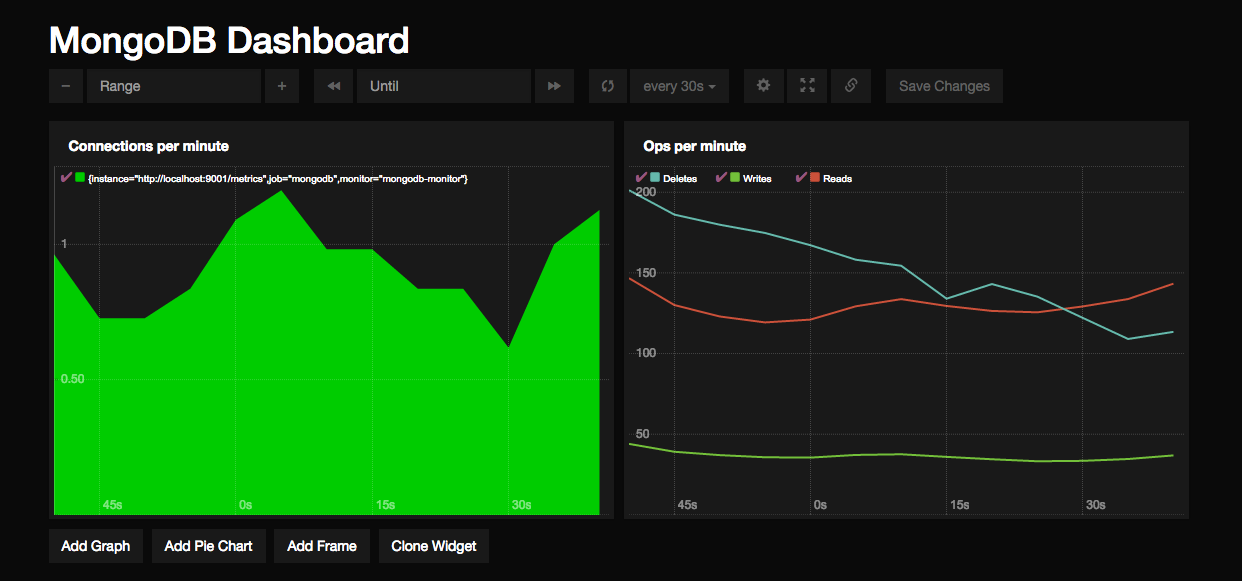Click Add Frame button
The height and width of the screenshot is (581, 1242).
[x=322, y=546]
